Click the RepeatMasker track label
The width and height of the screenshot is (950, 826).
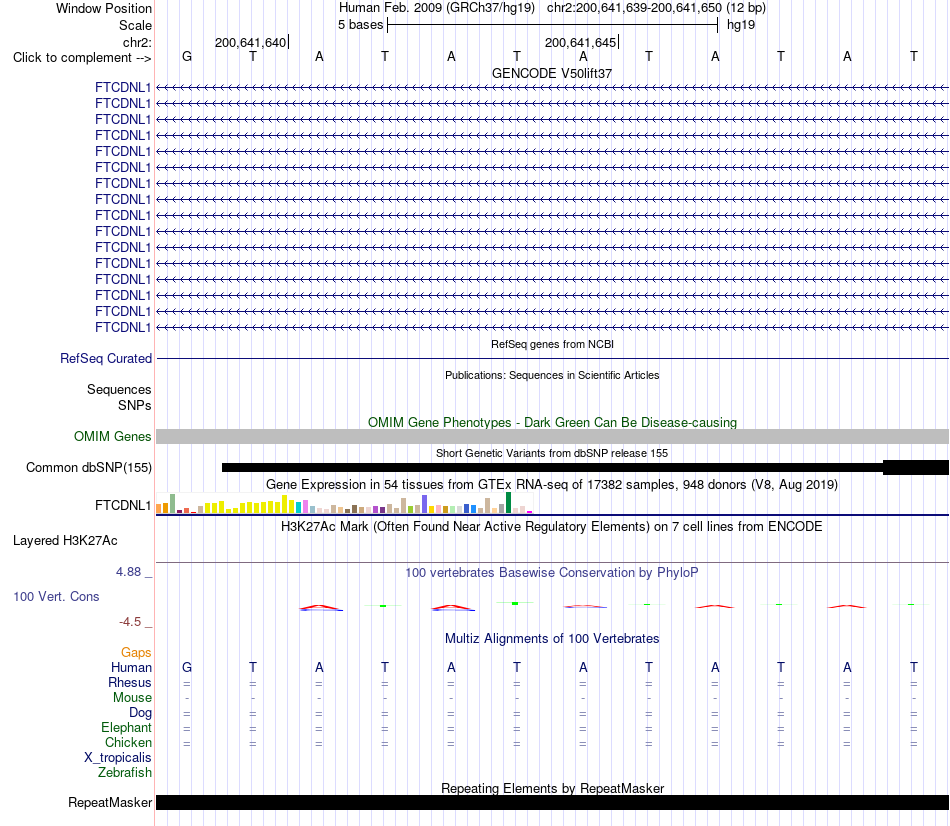point(110,802)
